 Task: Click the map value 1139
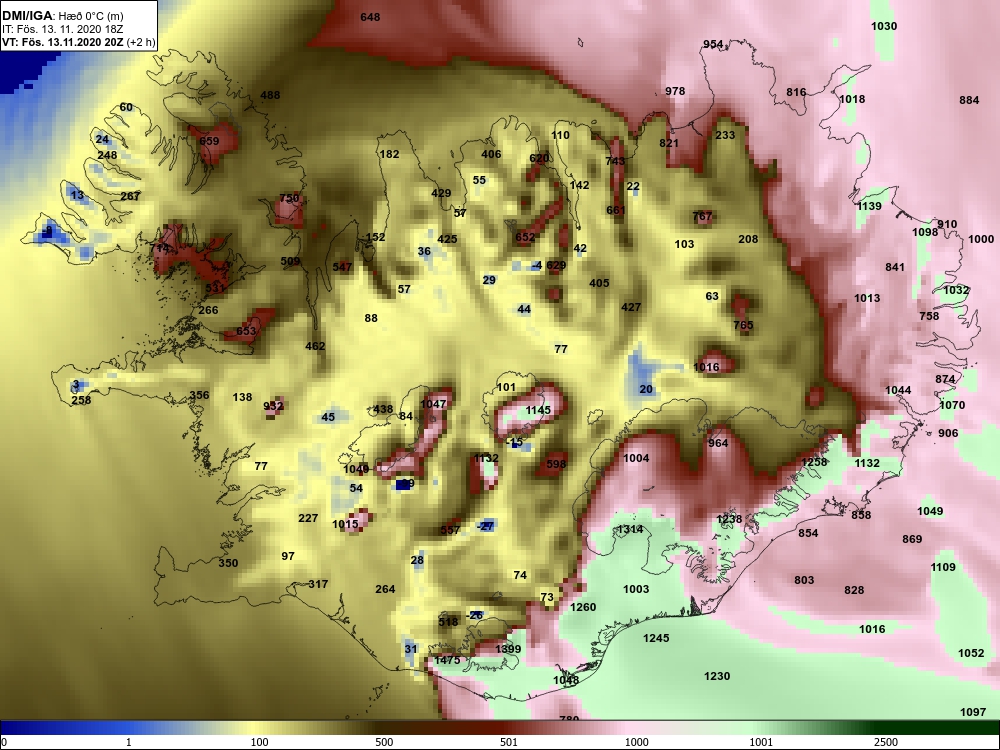point(869,207)
